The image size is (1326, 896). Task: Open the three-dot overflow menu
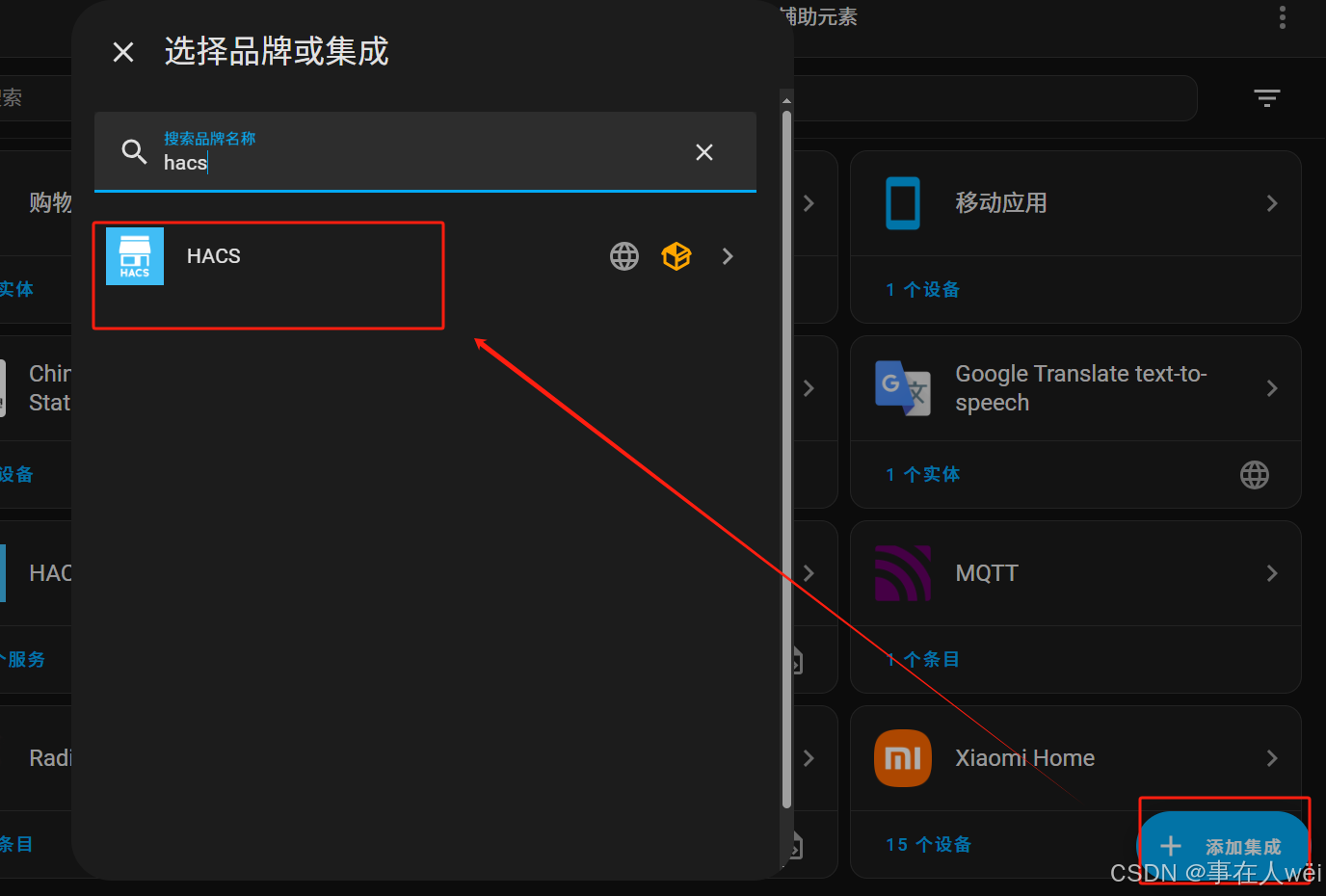[x=1282, y=17]
